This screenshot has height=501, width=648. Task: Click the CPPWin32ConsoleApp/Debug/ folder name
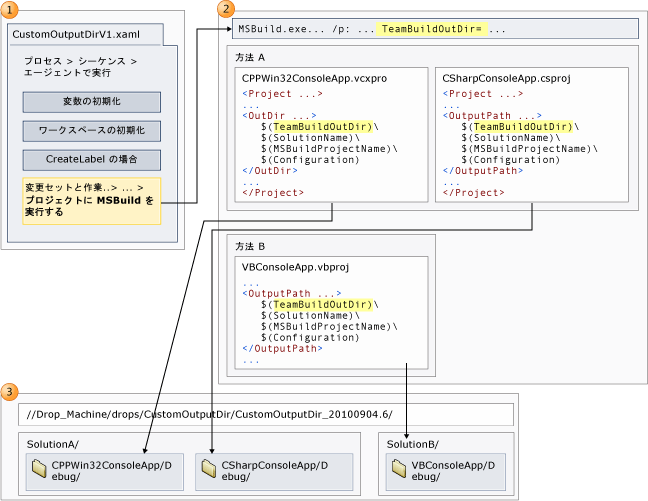click(112, 471)
